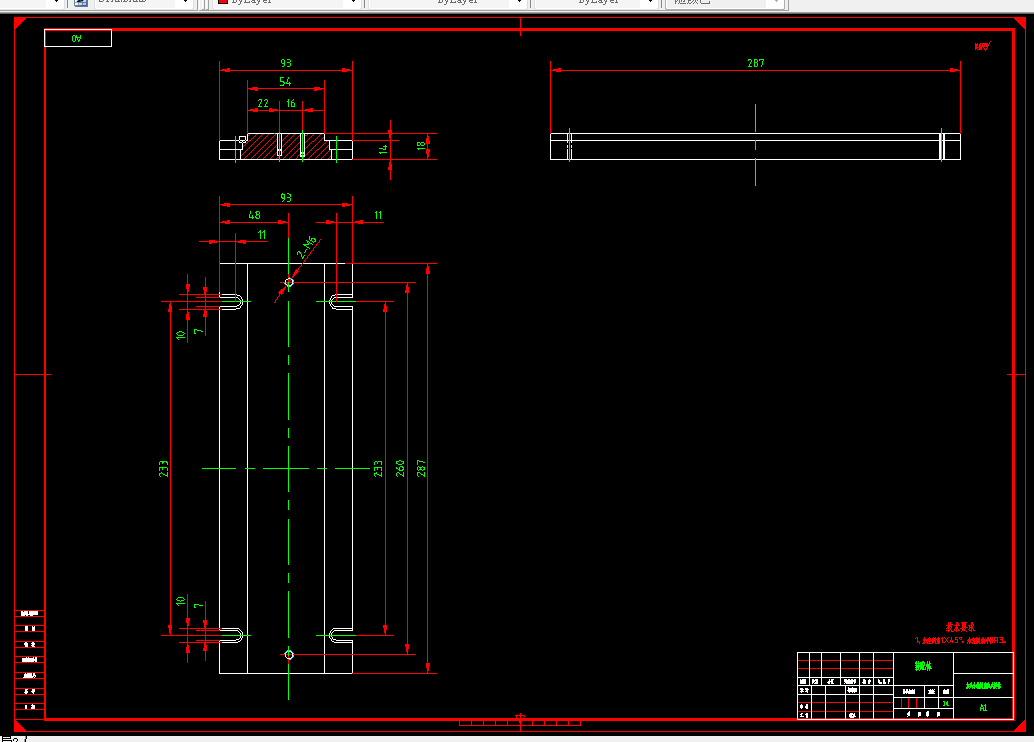Select the 54 dimension in section view
1034x742 pixels.
pos(285,82)
